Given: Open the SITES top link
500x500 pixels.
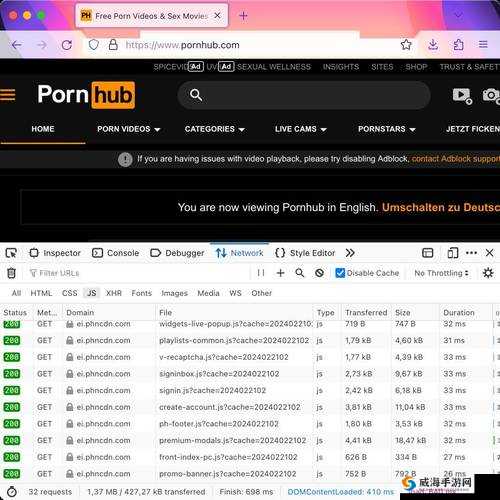Looking at the screenshot, I should click(x=382, y=67).
